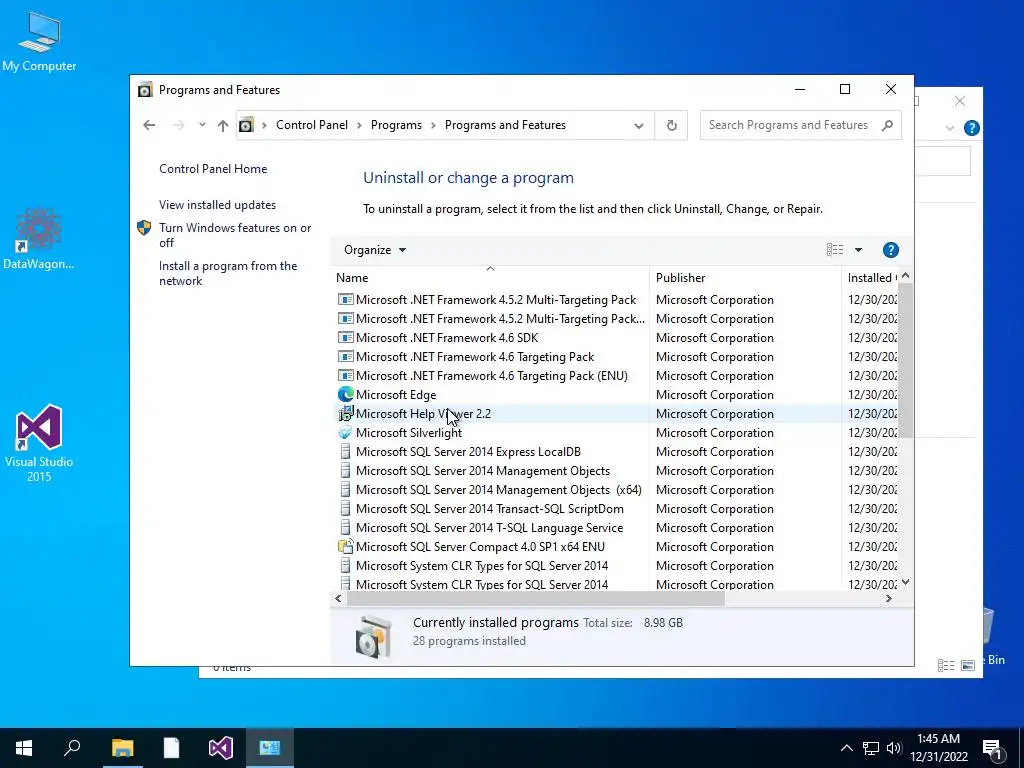Launch Visual Studio 2015 desktop shortcut

pos(39,443)
